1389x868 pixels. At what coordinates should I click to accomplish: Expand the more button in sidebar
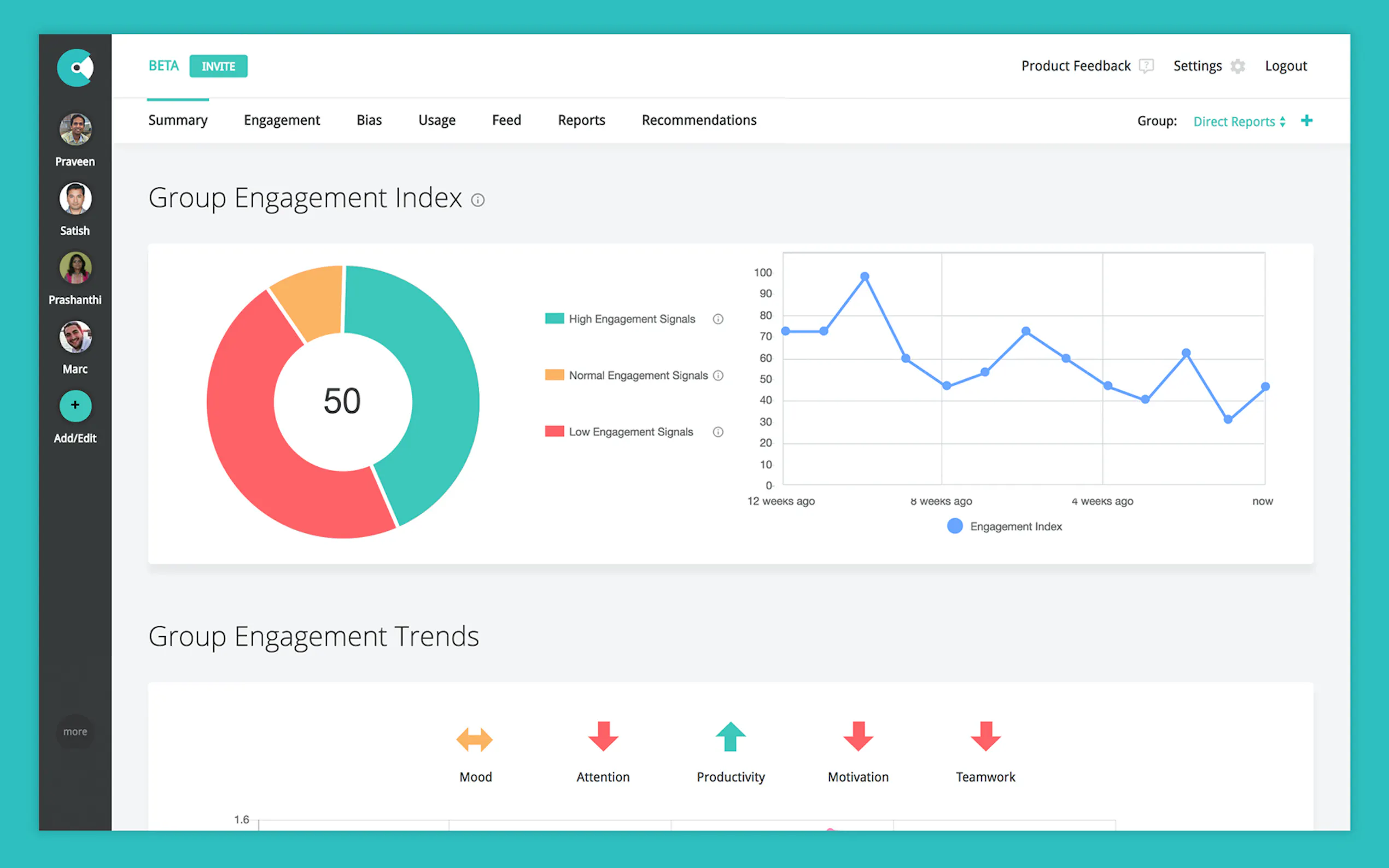tap(75, 731)
